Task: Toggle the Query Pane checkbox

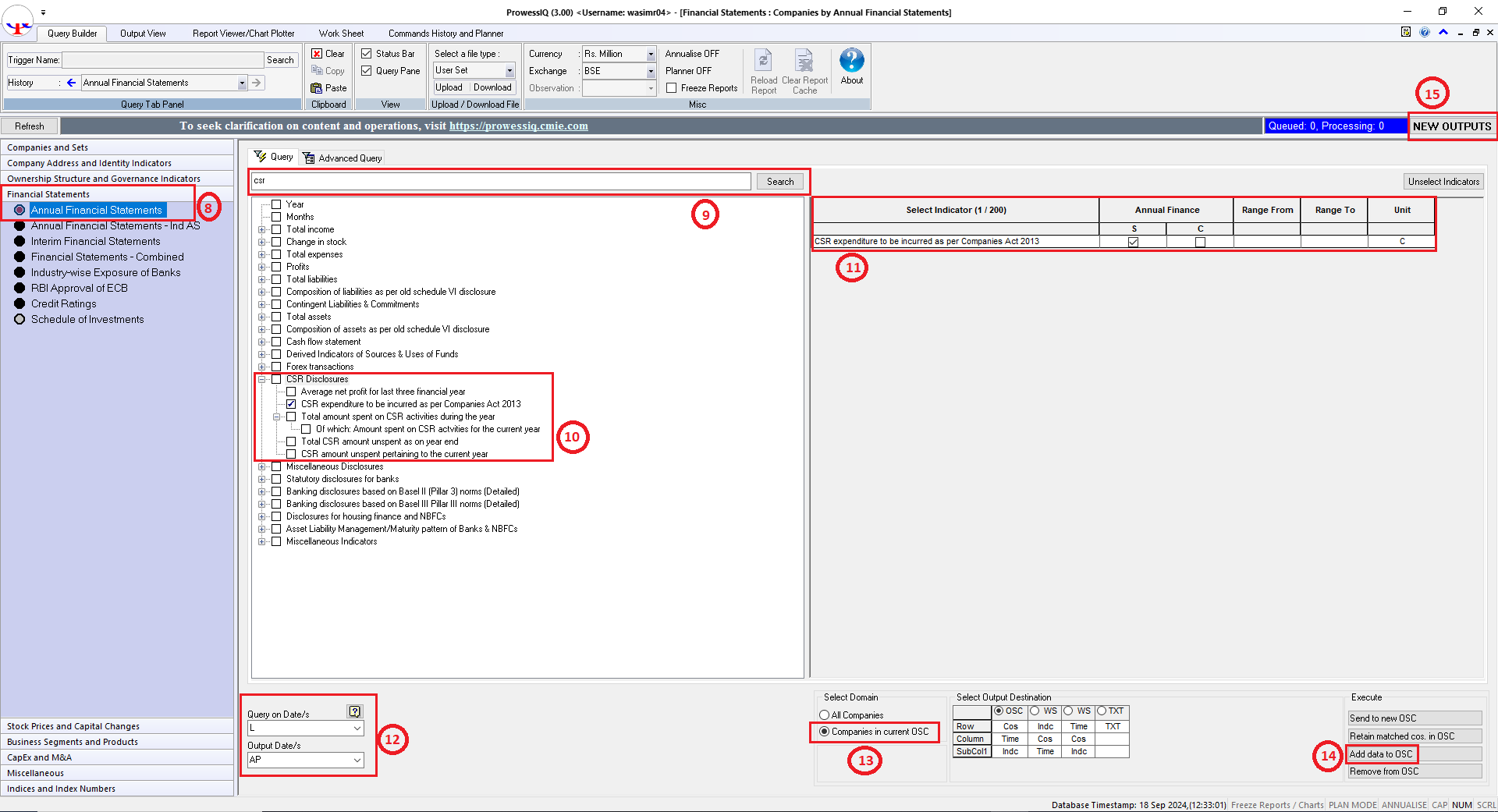Action: point(367,71)
